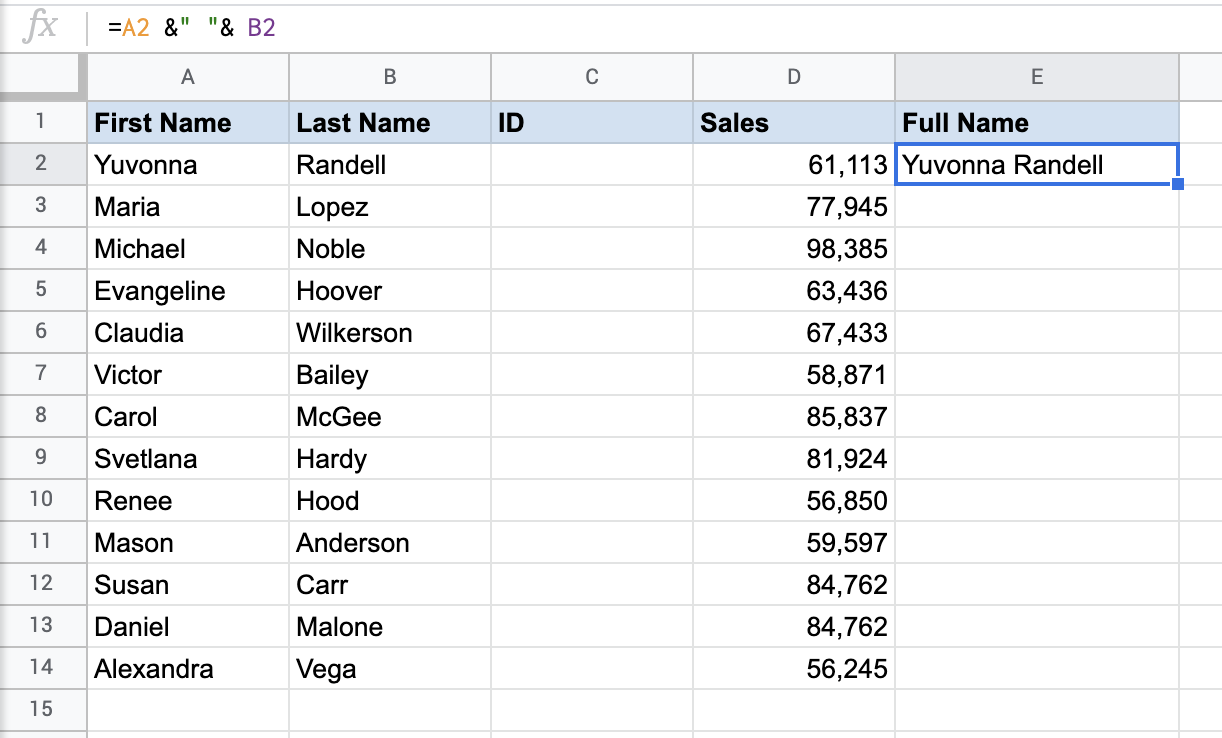Select row 1 header

(x=41, y=122)
